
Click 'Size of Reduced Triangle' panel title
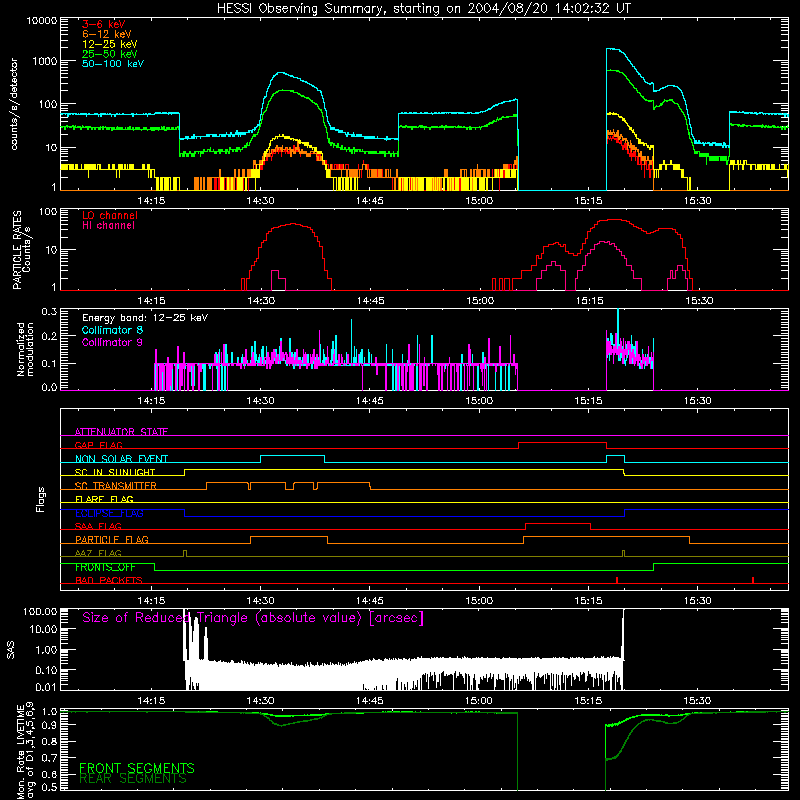(253, 618)
